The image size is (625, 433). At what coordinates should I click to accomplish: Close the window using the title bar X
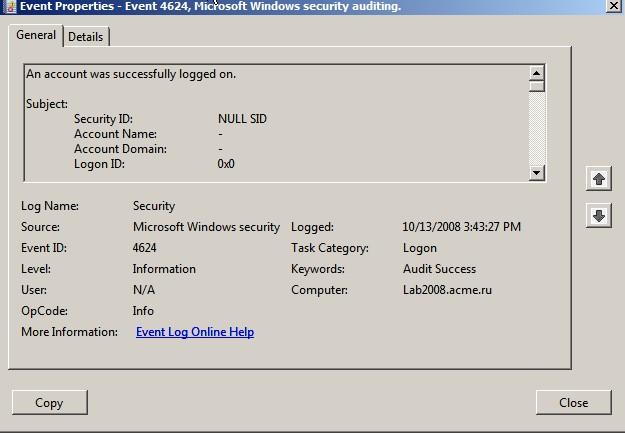[614, 6]
